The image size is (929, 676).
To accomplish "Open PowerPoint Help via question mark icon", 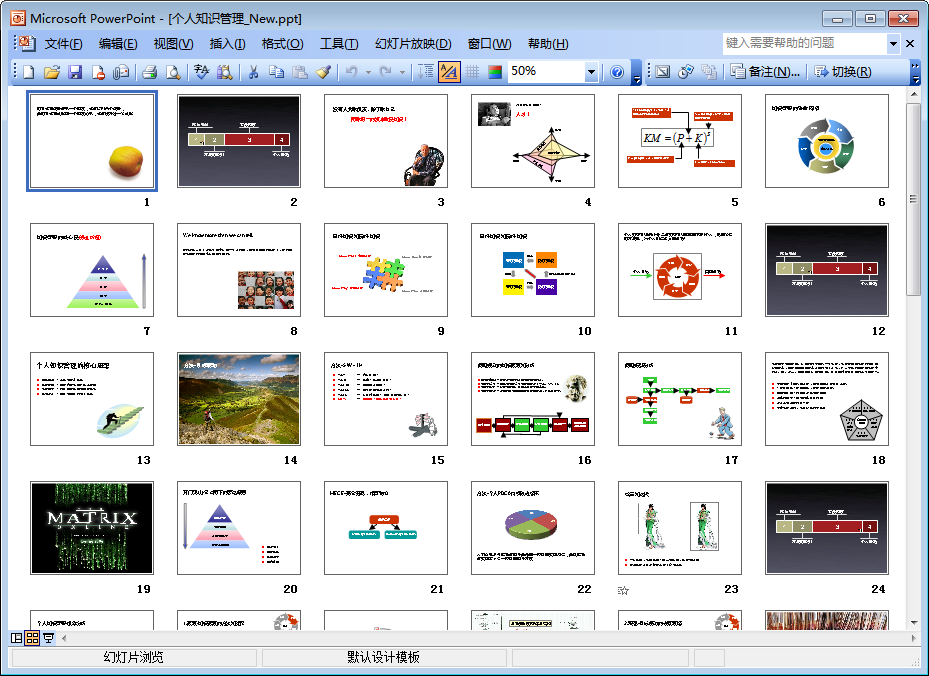I will click(617, 72).
